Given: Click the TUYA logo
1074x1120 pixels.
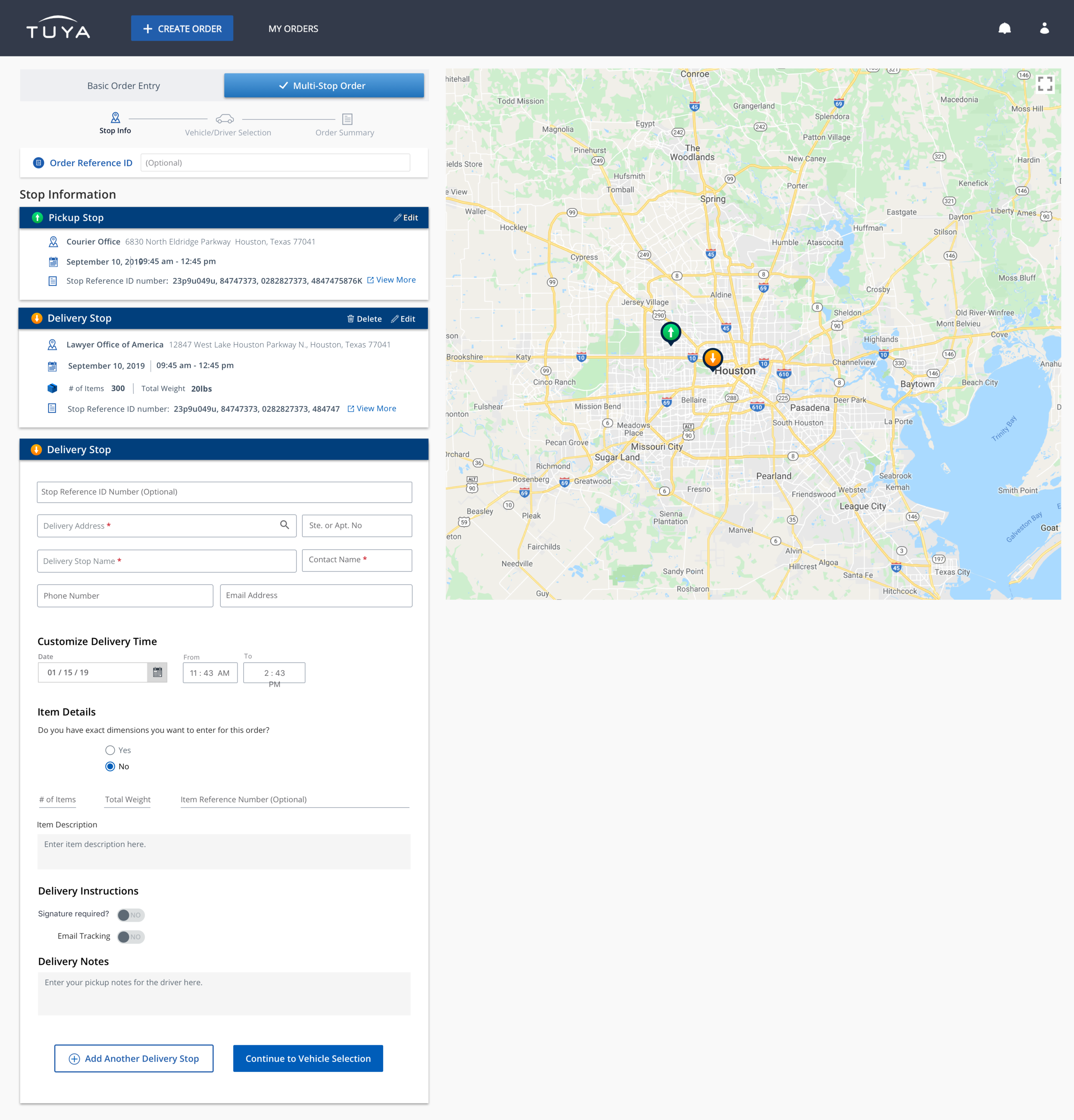Looking at the screenshot, I should [58, 28].
